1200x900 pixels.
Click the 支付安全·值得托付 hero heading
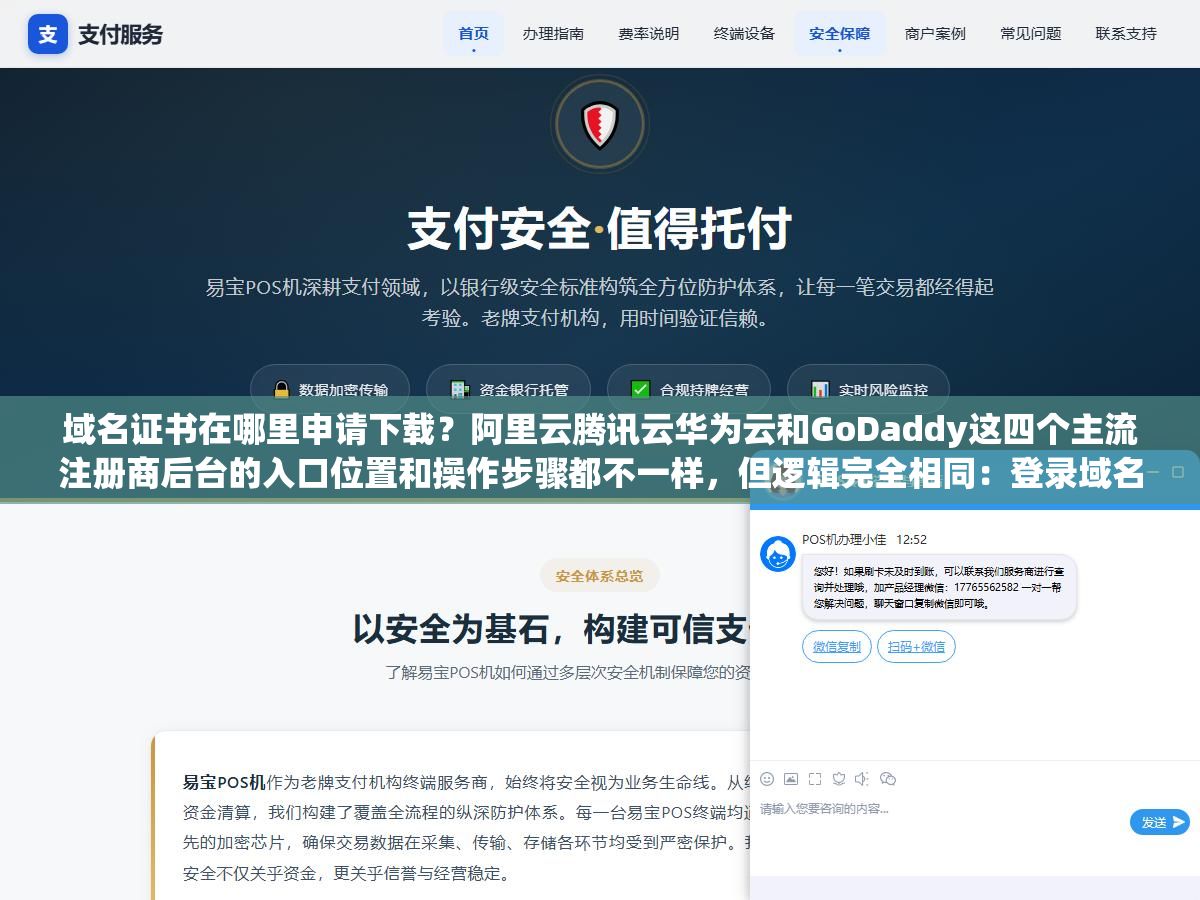(x=600, y=230)
